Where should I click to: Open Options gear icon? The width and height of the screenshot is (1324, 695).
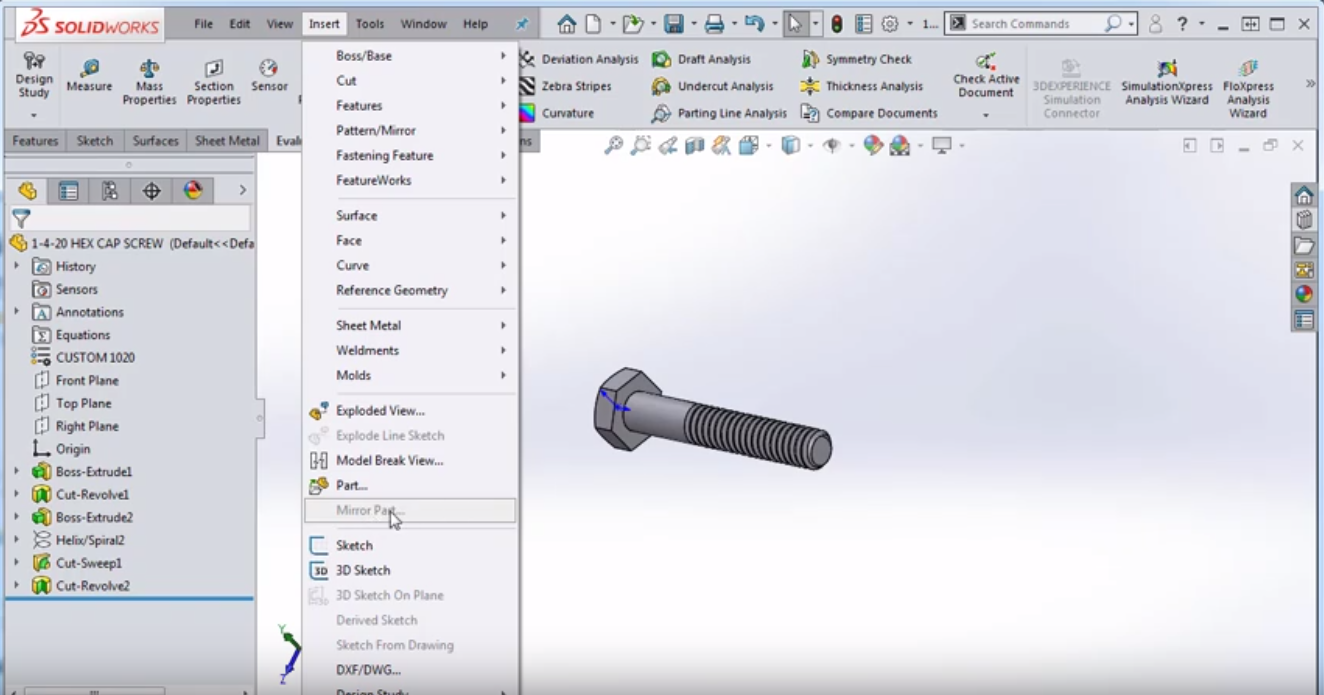[889, 24]
